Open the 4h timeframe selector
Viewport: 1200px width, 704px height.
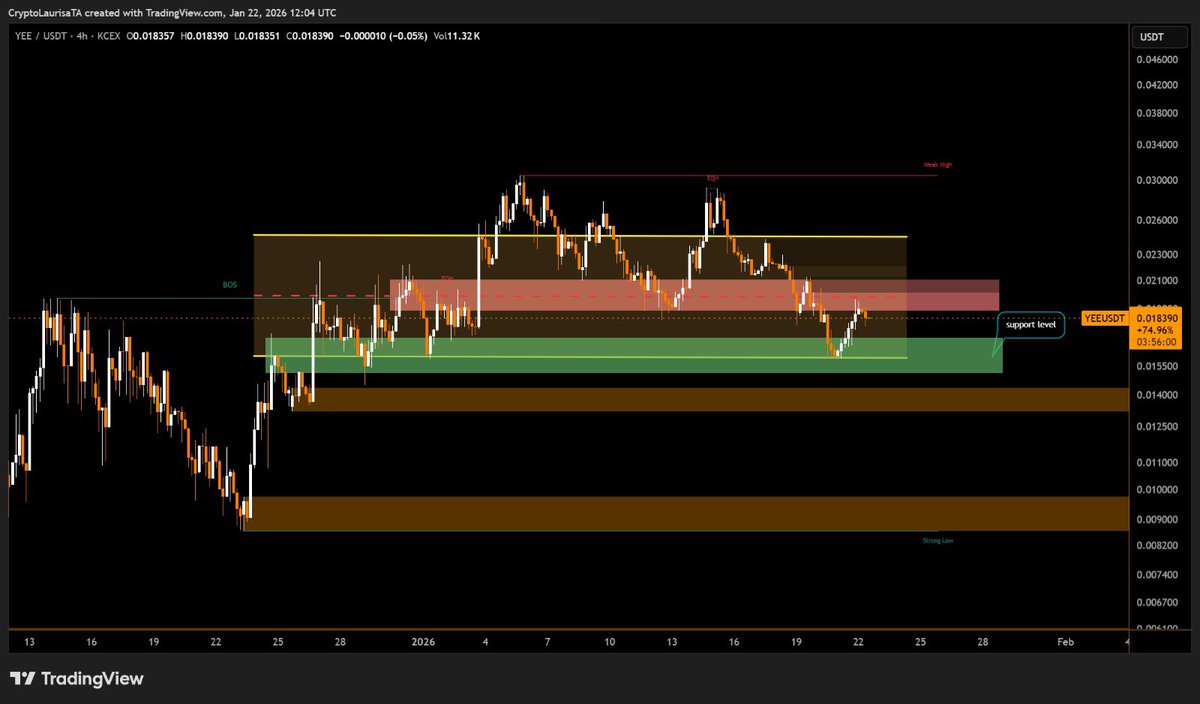[x=83, y=35]
